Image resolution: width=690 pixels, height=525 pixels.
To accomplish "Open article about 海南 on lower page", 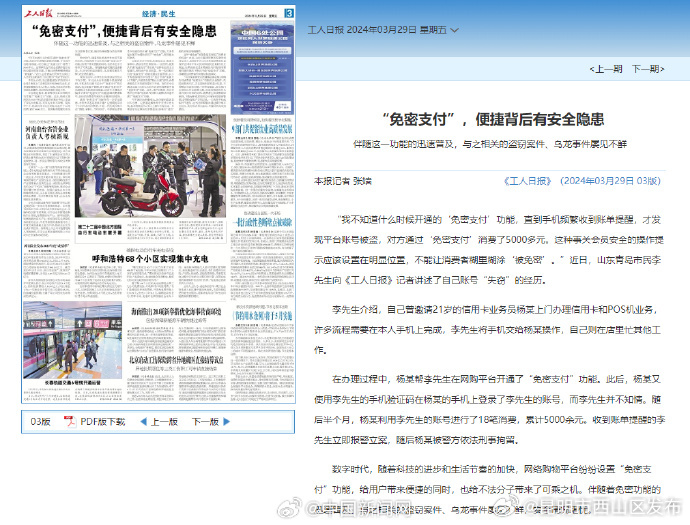I will (x=176, y=312).
